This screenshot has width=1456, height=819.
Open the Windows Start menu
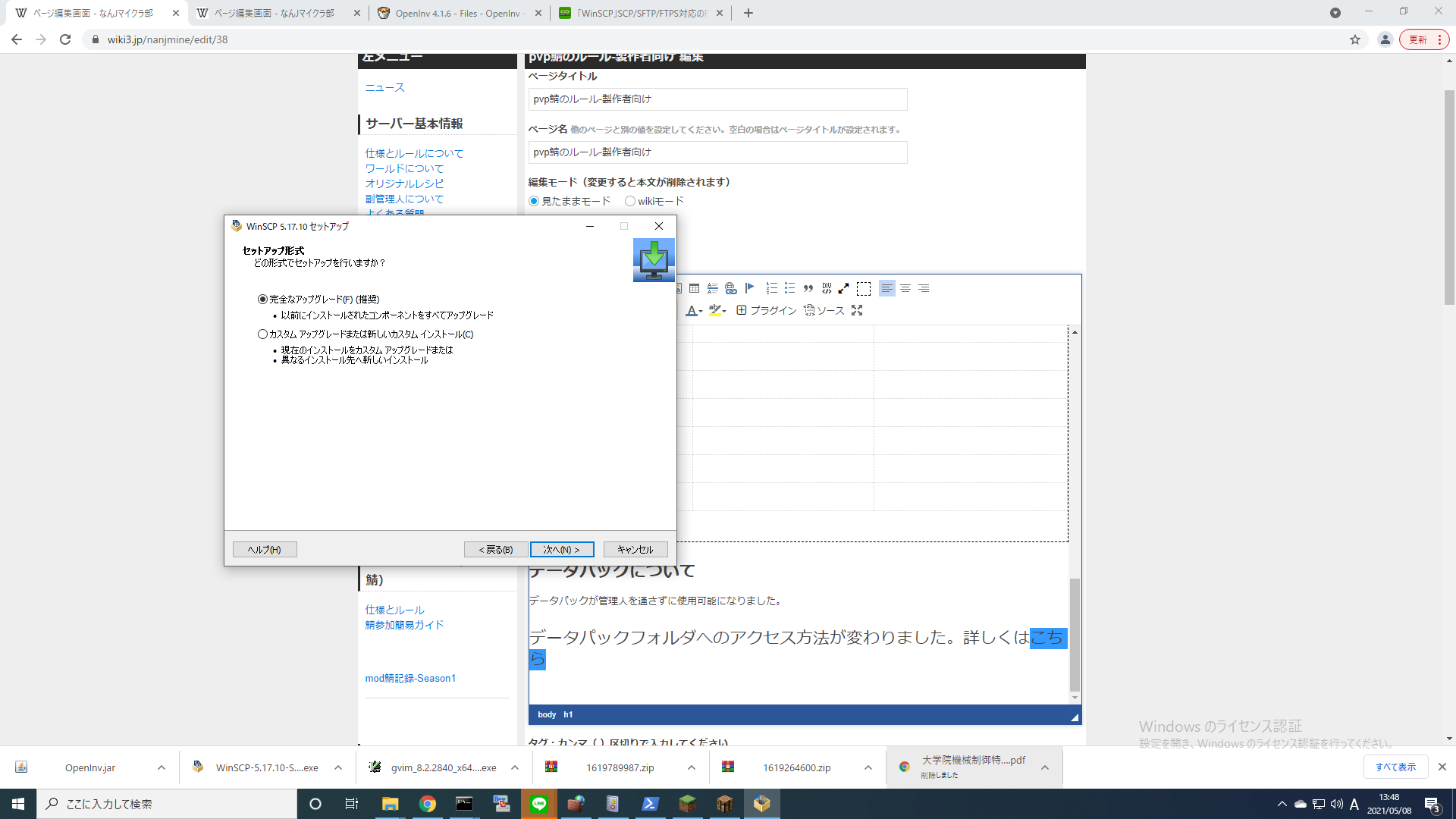click(18, 804)
